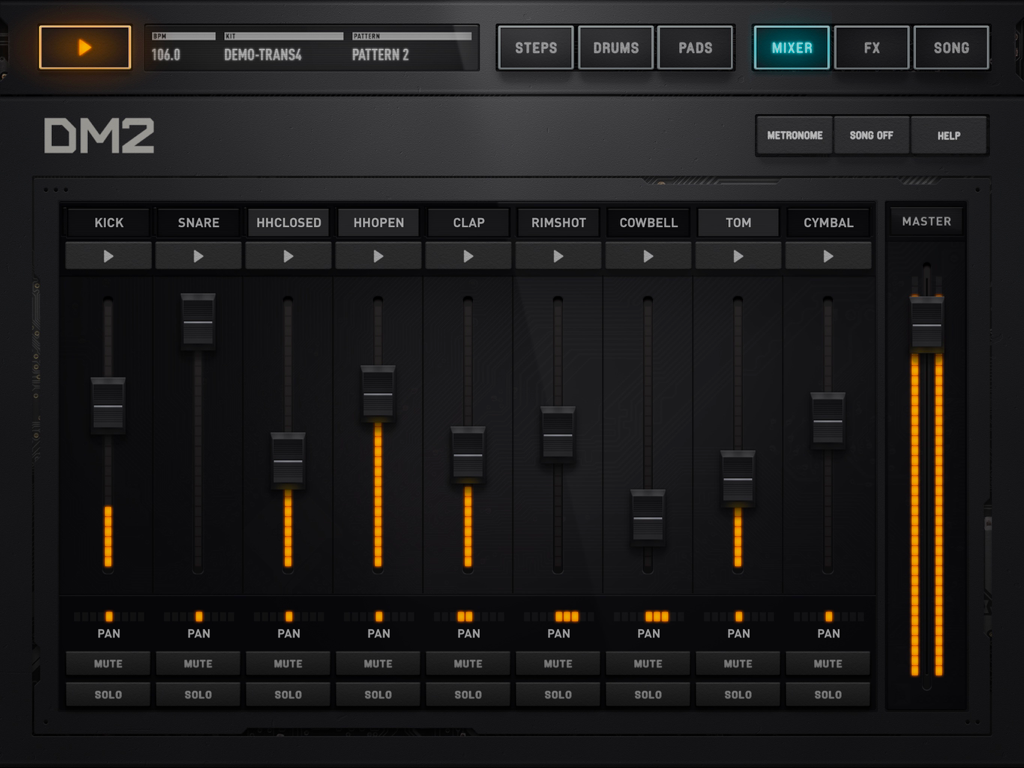The width and height of the screenshot is (1024, 768).
Task: Enable the metronome
Action: click(x=793, y=134)
